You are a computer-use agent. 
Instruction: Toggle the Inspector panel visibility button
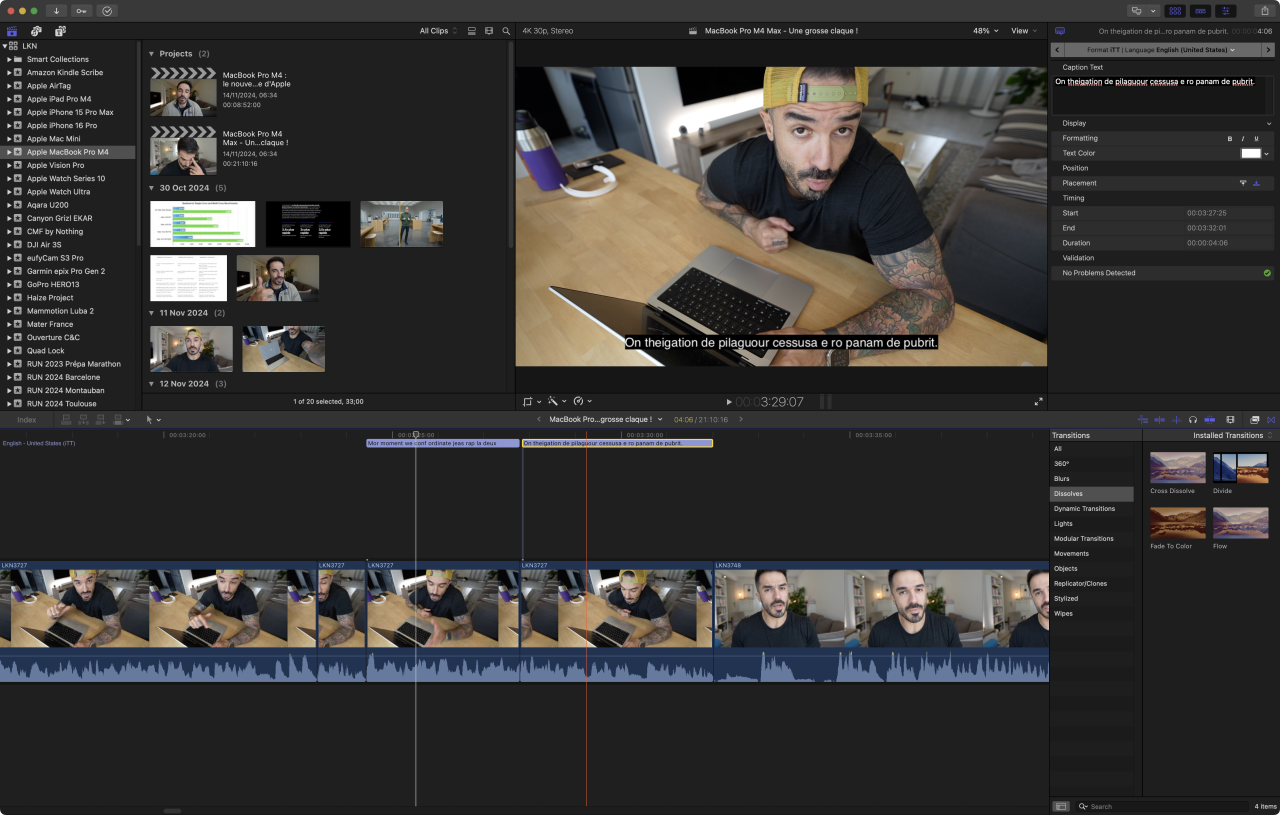pyautogui.click(x=1225, y=10)
